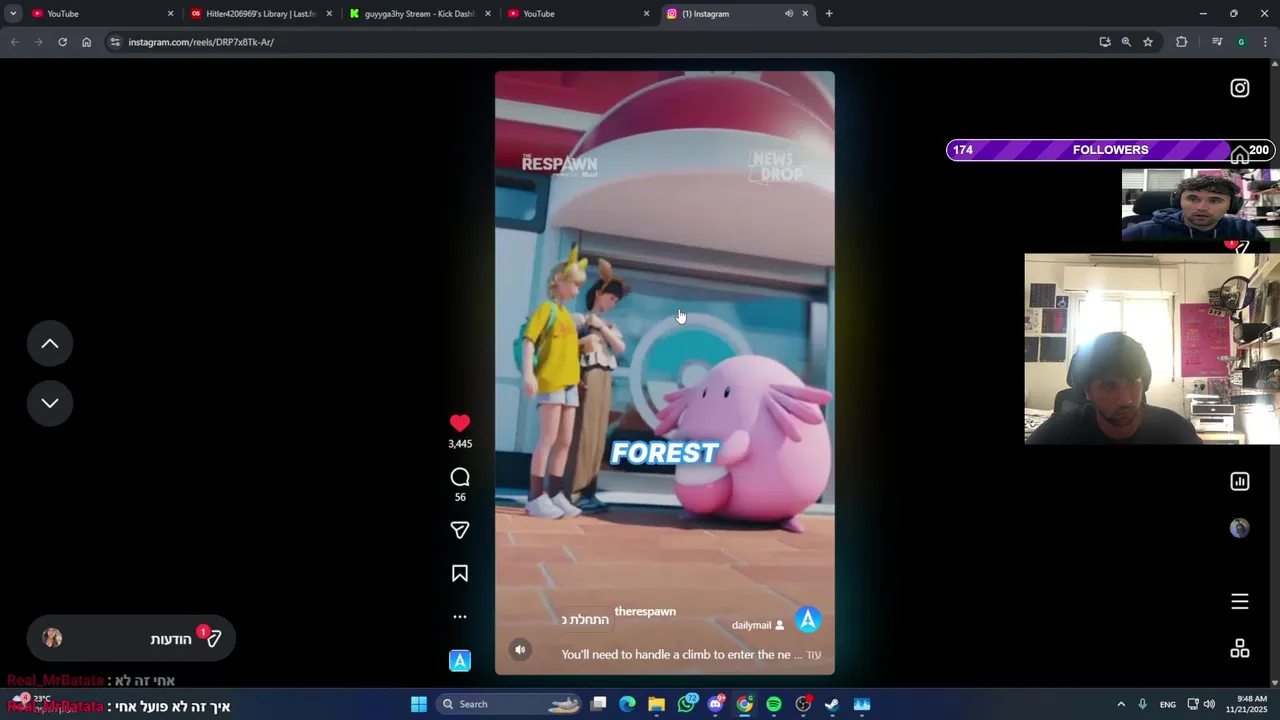1280x720 pixels.
Task: Go to the previous reel with up arrow
Action: [50, 344]
